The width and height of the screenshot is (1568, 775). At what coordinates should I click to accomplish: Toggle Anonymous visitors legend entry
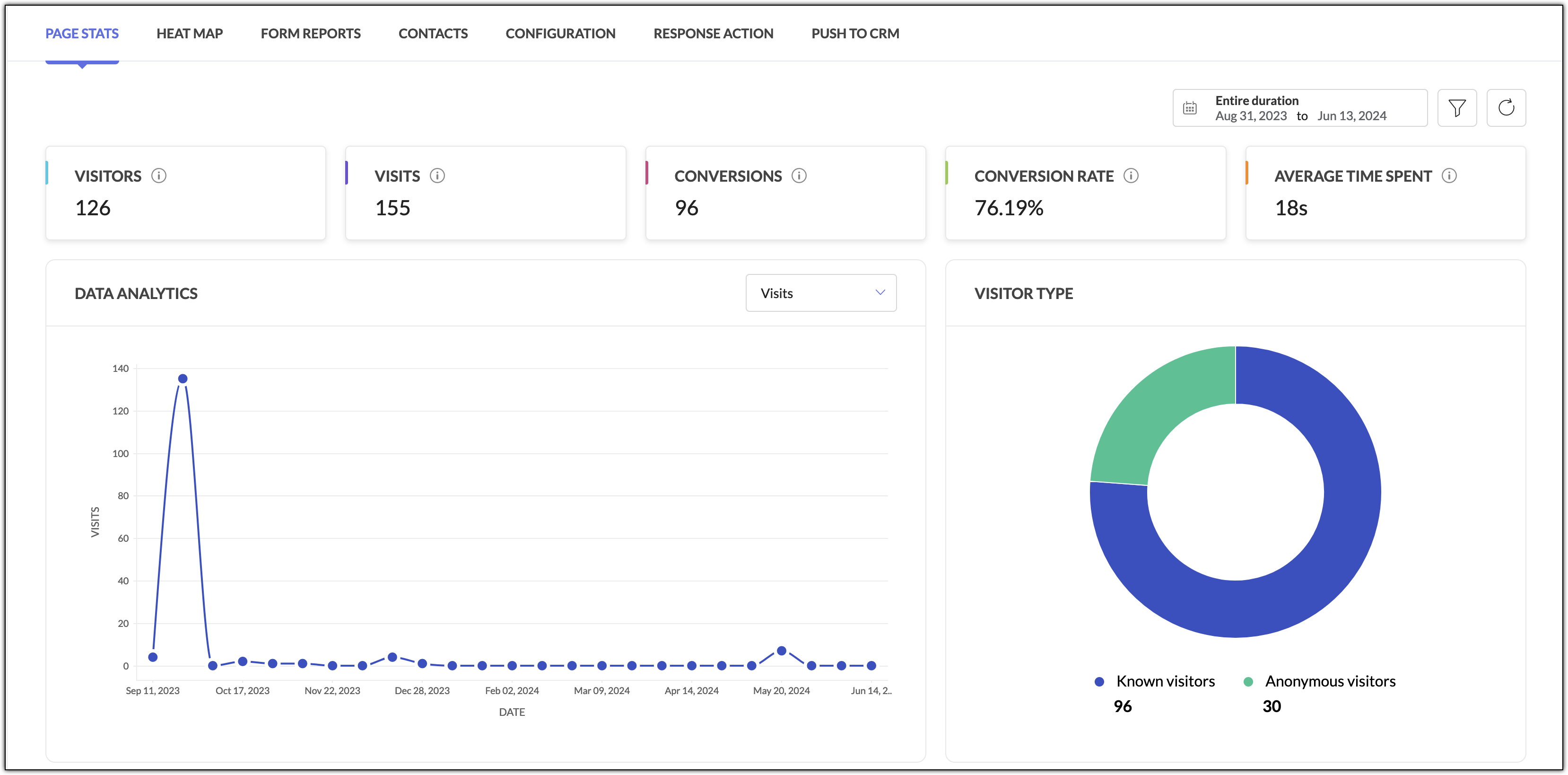pyautogui.click(x=1319, y=681)
